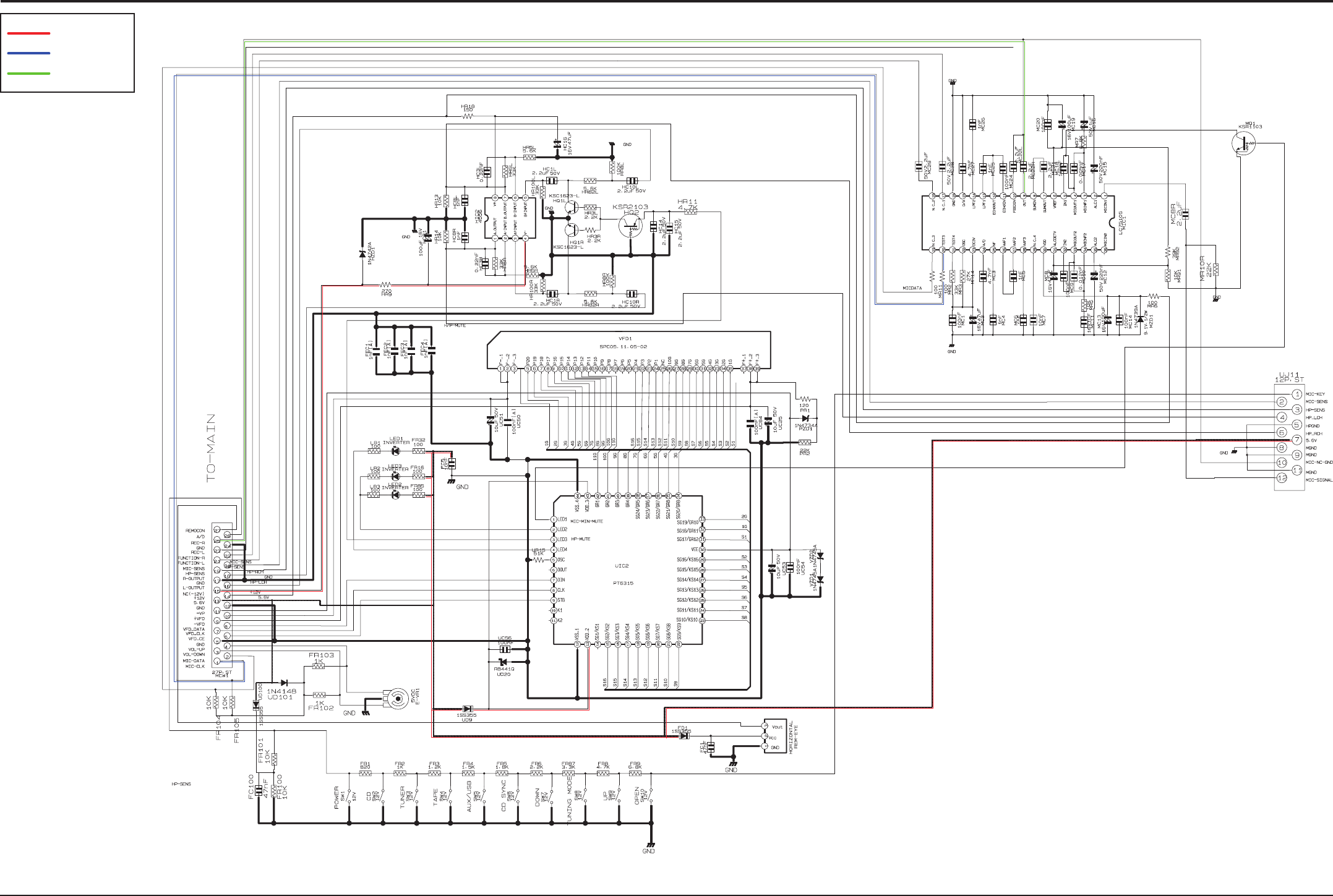Click the 'MIC-SENS' label on UJ11
This screenshot has width=1333, height=896.
pyautogui.click(x=1316, y=402)
